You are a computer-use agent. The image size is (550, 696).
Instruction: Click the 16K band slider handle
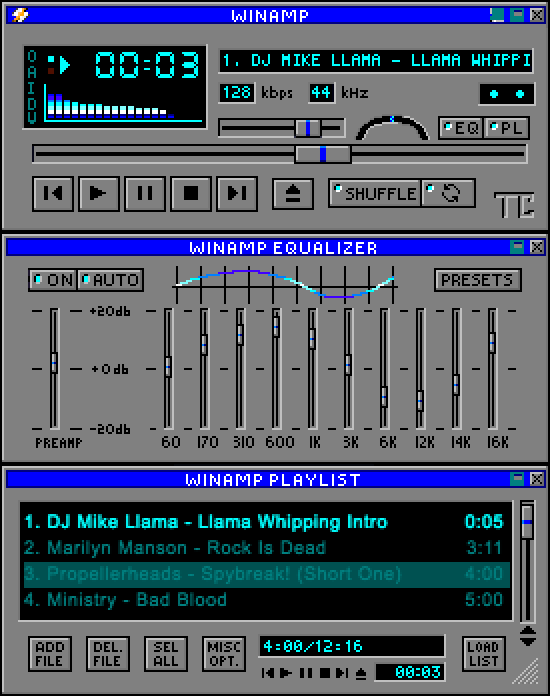click(x=492, y=343)
